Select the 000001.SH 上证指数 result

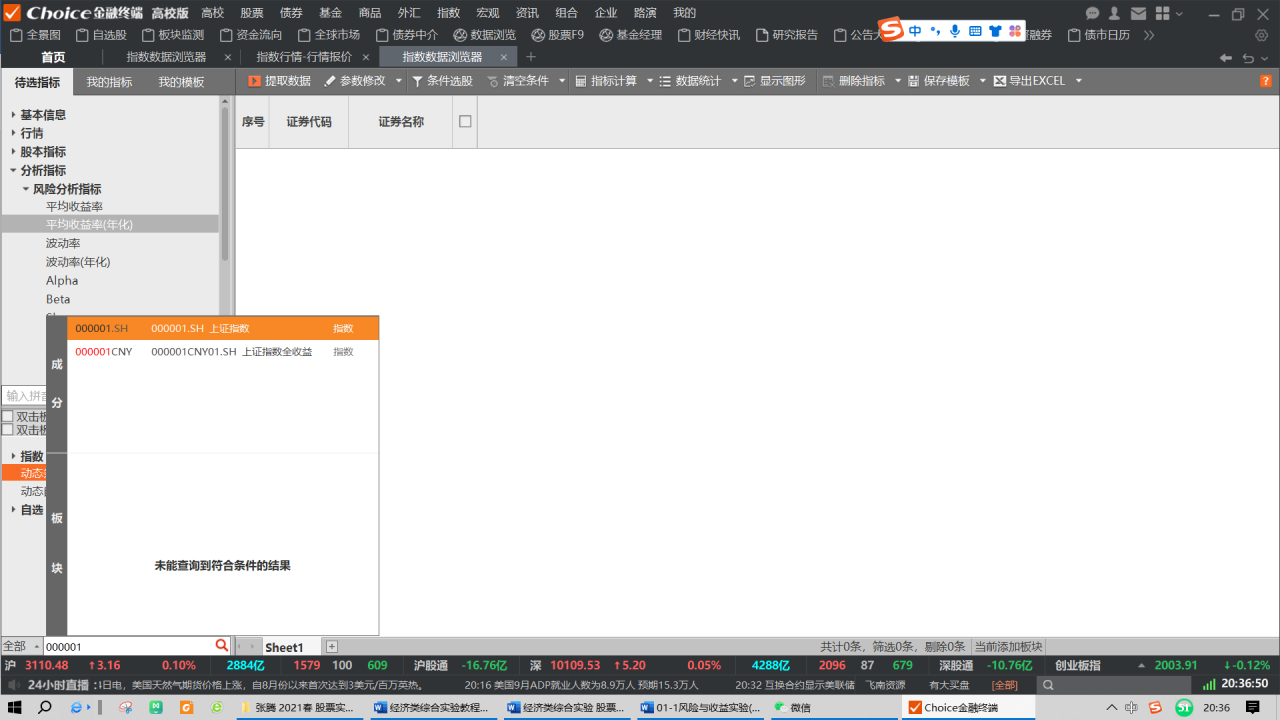pos(223,328)
